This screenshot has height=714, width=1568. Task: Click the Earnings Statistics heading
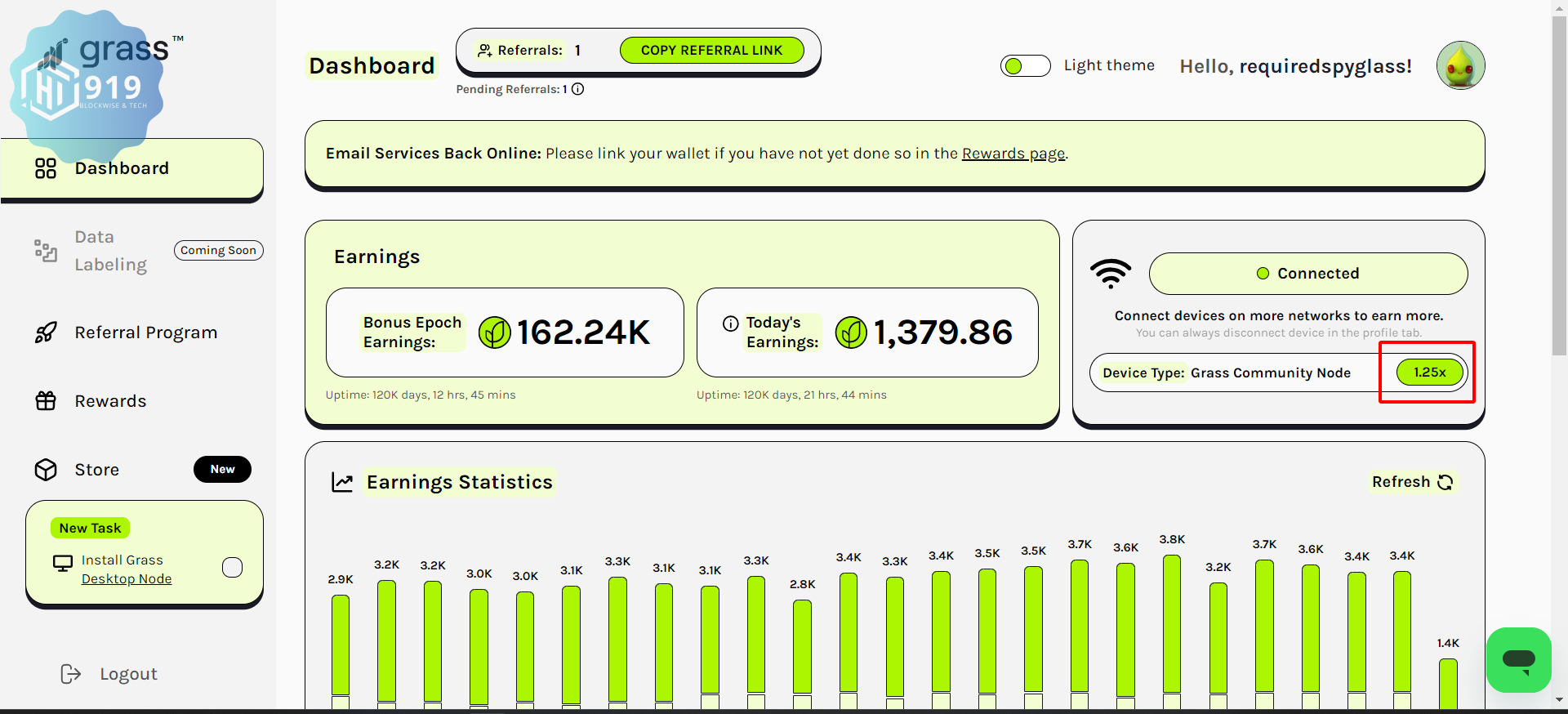tap(460, 482)
